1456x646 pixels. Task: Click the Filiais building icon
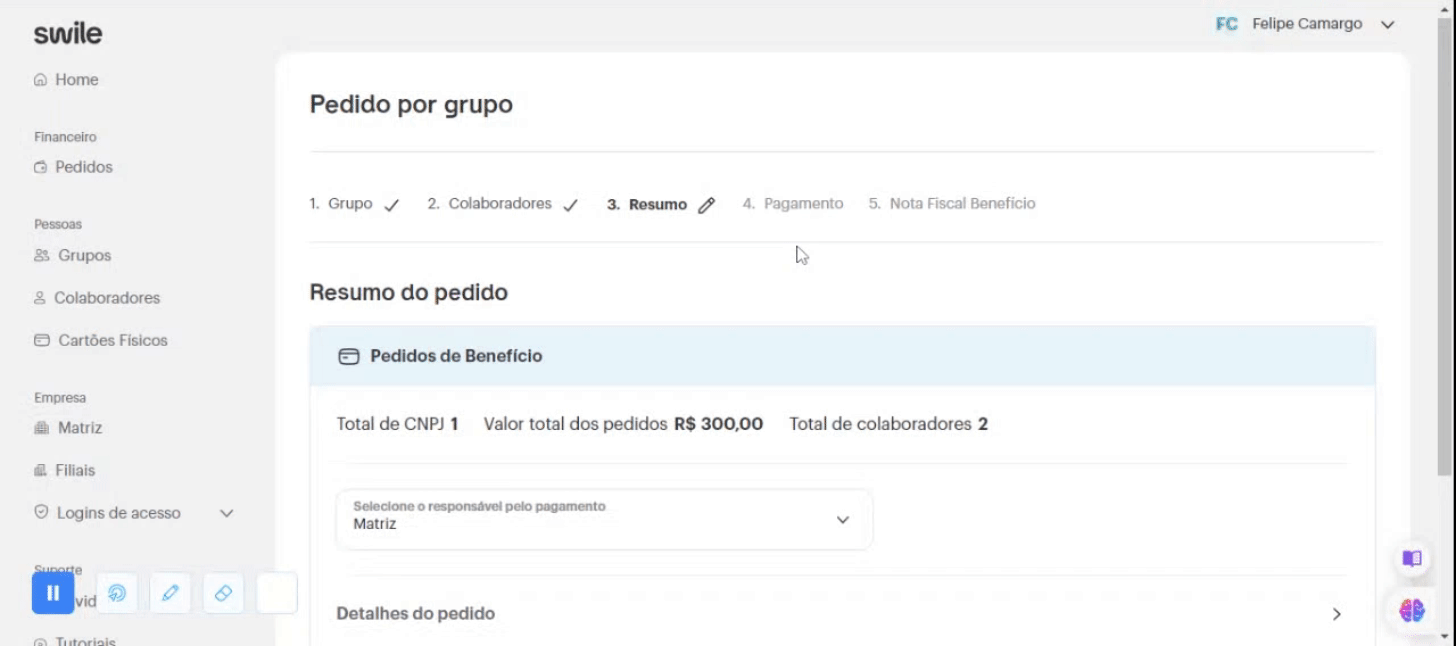pyautogui.click(x=40, y=470)
